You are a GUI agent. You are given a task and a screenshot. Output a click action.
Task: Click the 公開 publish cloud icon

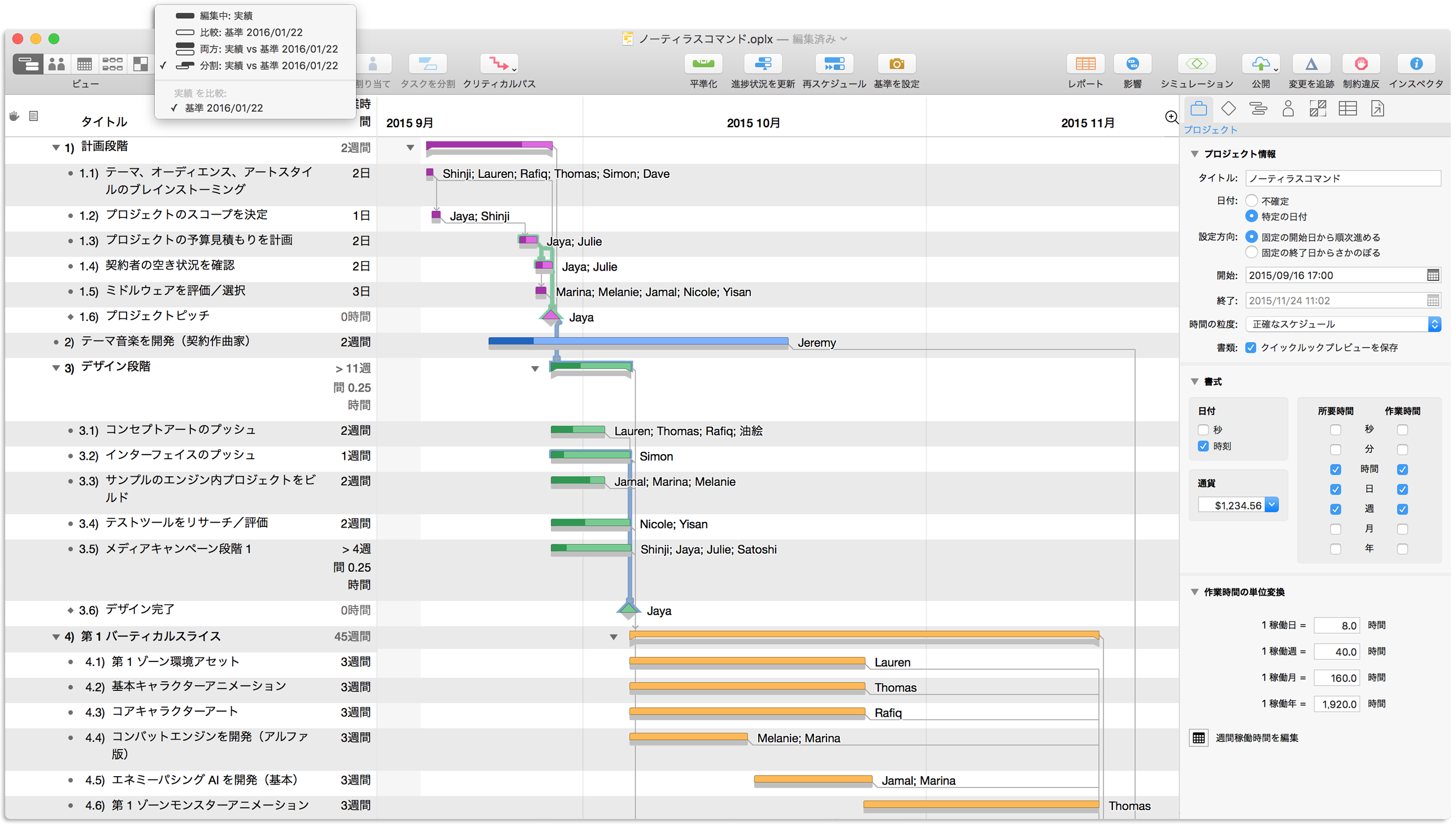(1261, 64)
